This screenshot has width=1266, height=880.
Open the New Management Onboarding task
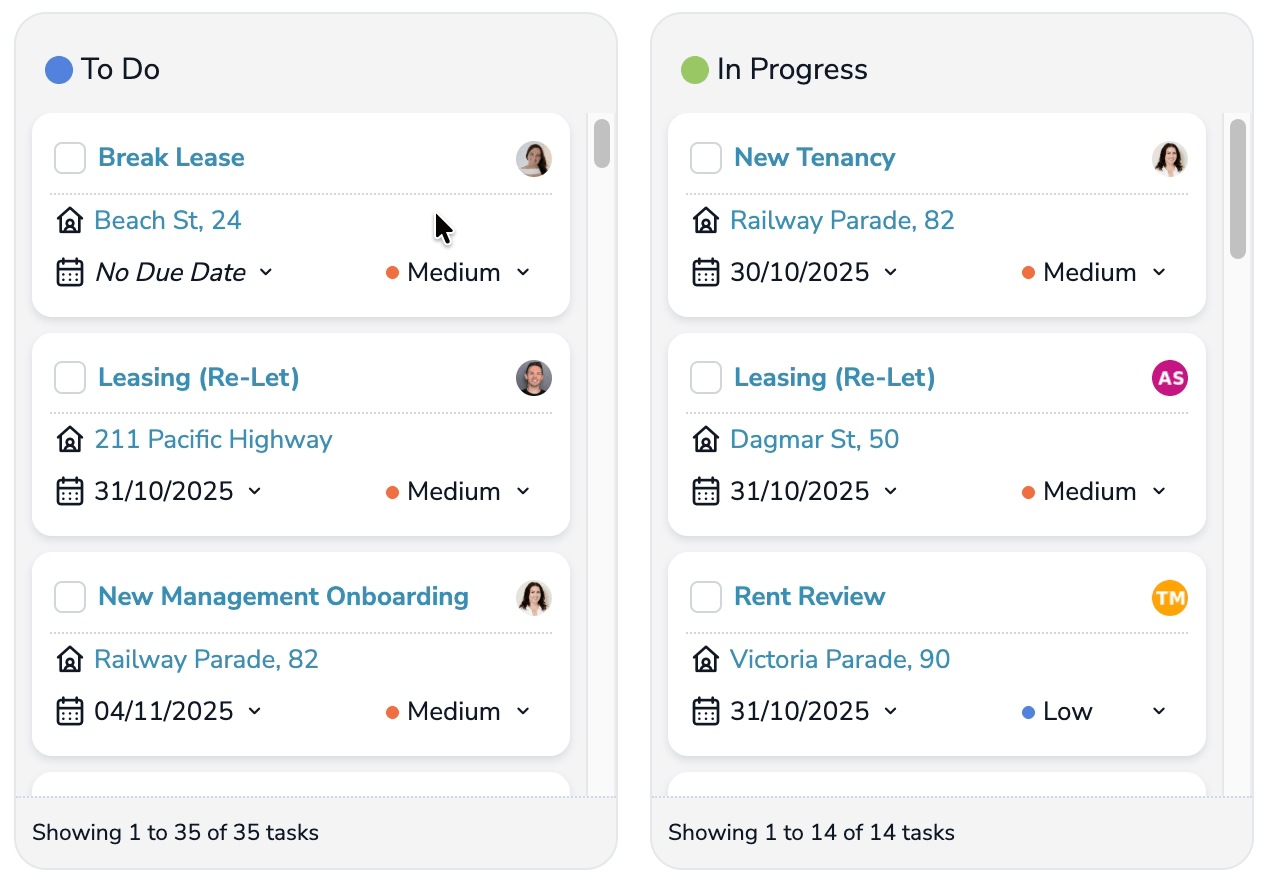coord(283,596)
